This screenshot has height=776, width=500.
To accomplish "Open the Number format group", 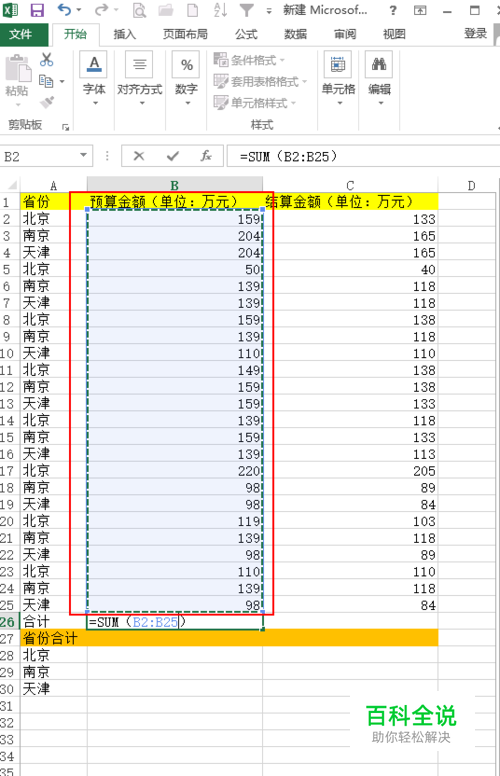I will [186, 79].
